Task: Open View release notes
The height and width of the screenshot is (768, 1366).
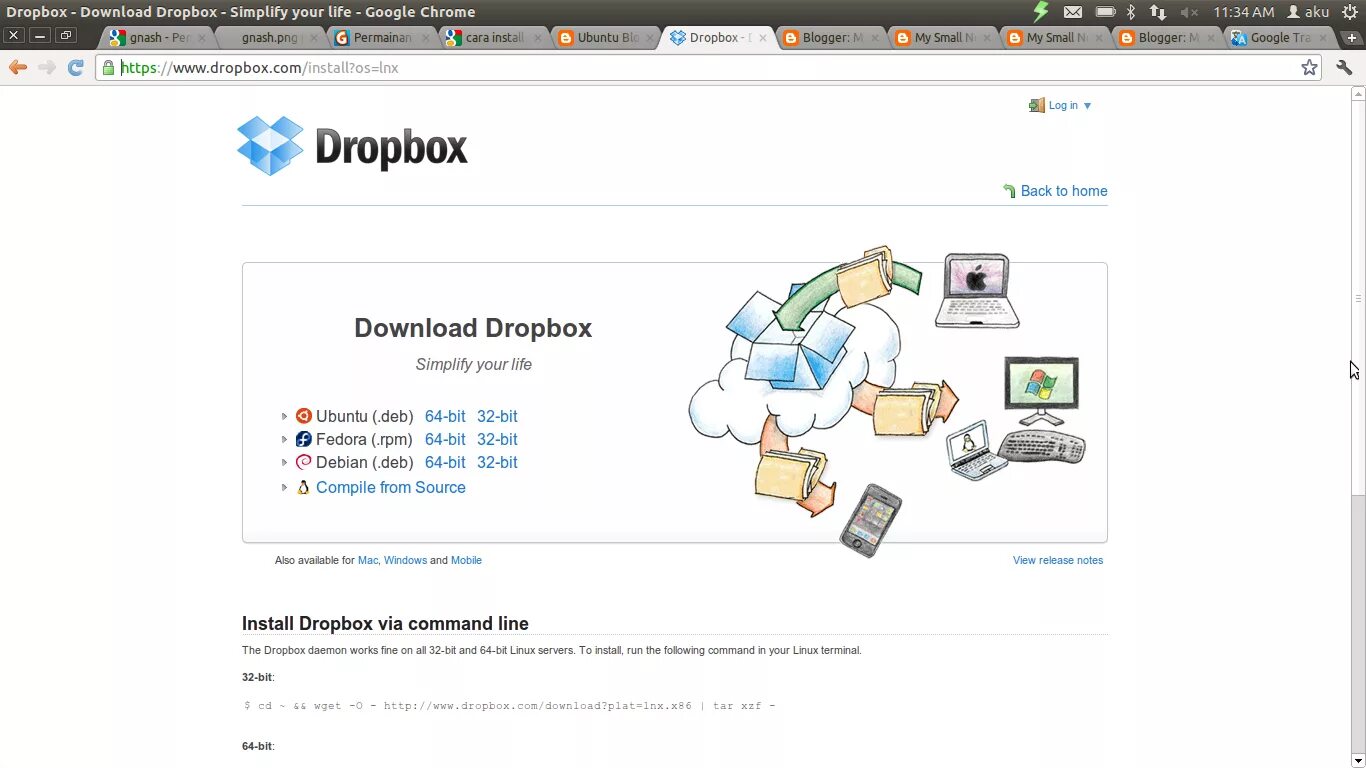Action: pyautogui.click(x=1058, y=560)
